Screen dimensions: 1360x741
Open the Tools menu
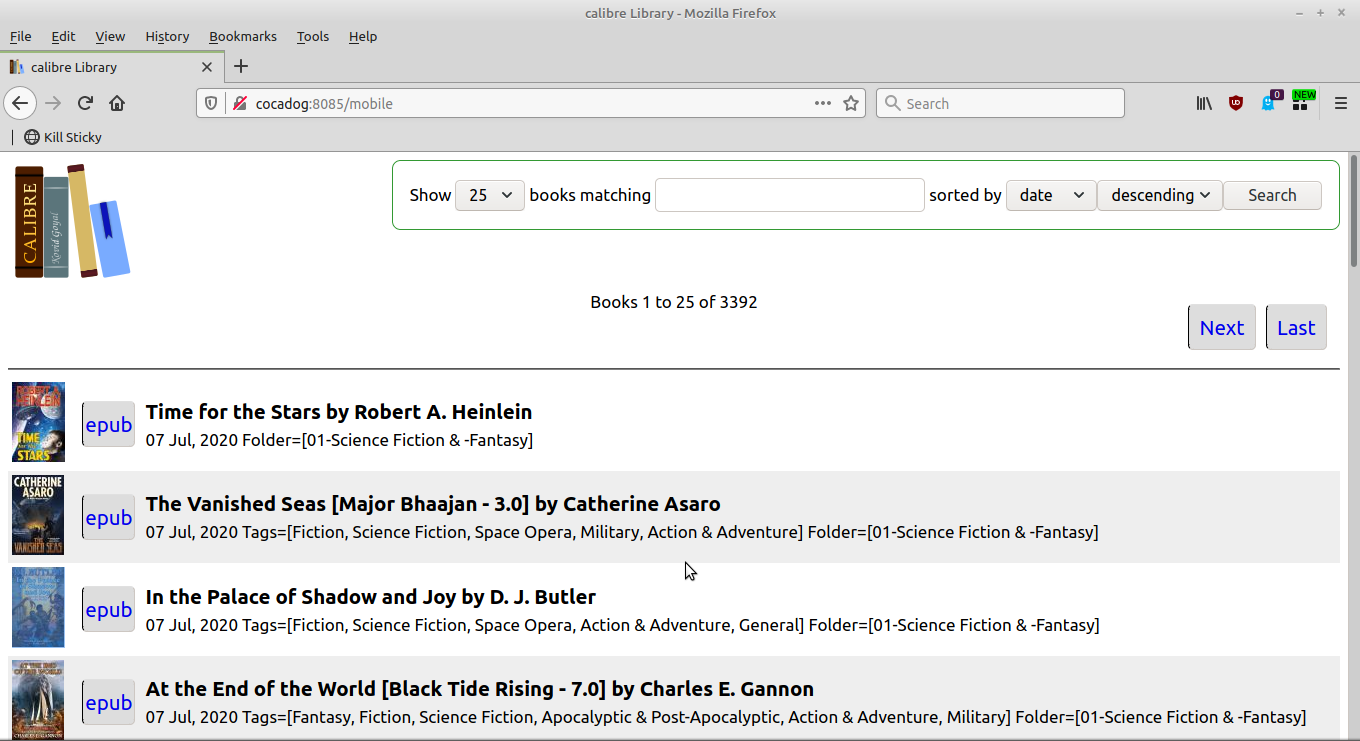click(313, 36)
